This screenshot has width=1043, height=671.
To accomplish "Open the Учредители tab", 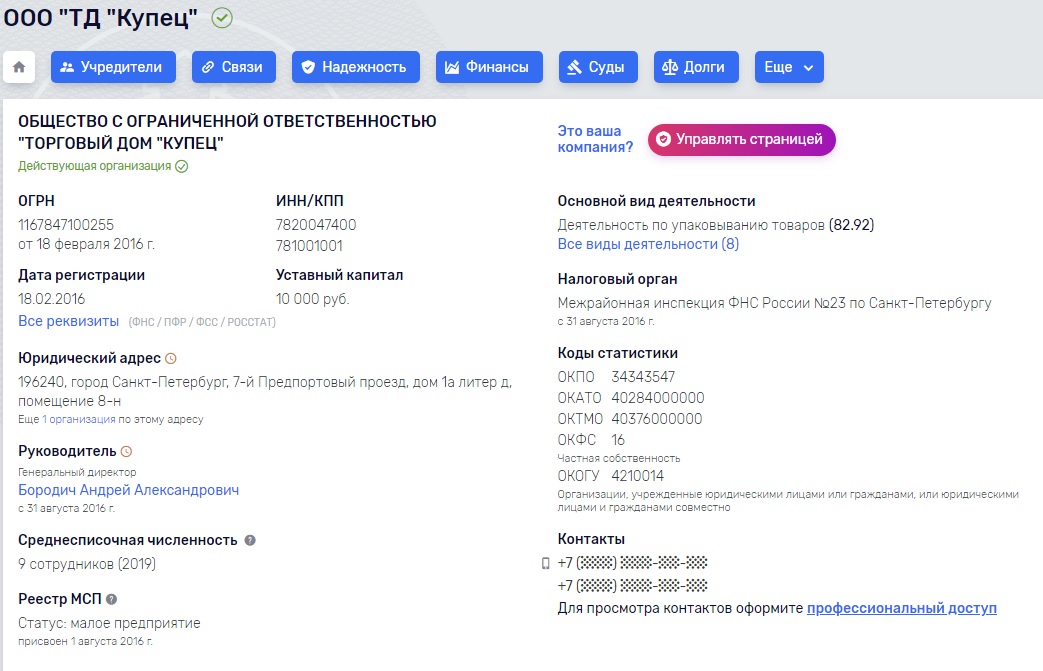I will (113, 67).
